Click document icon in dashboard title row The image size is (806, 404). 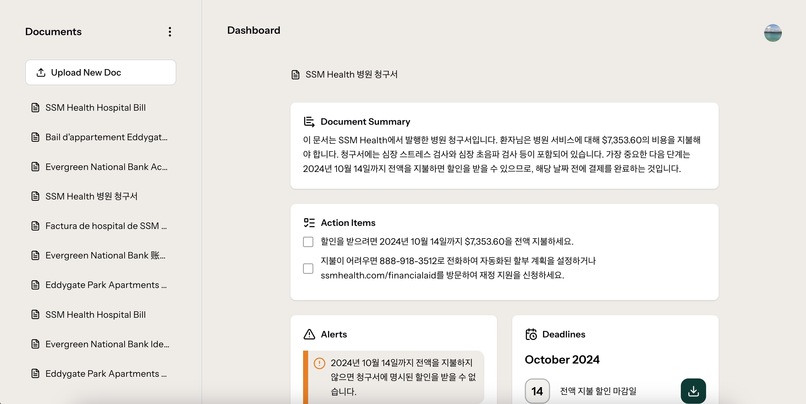[296, 75]
